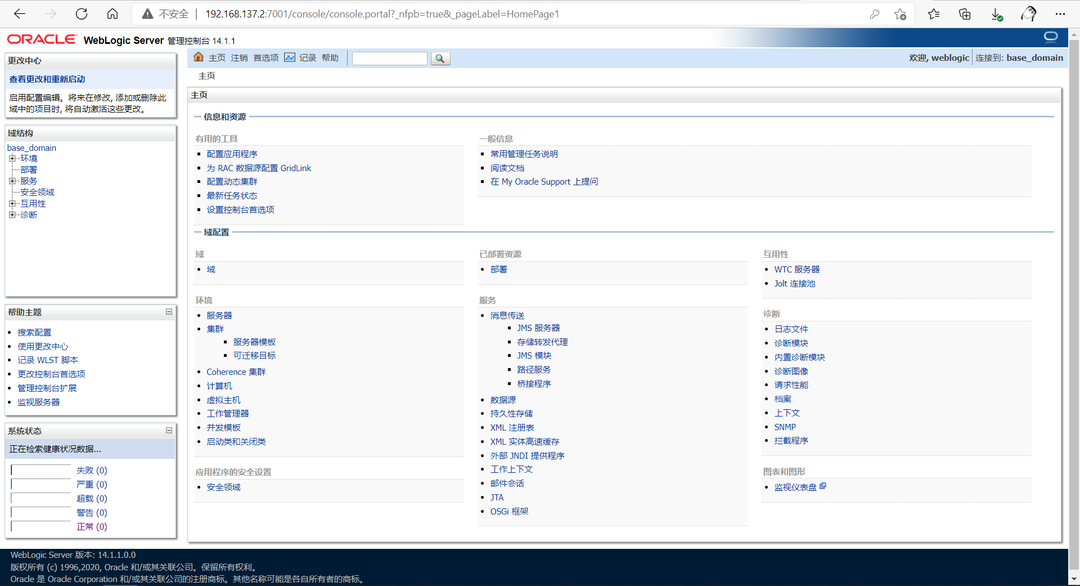Click the browser home icon
The image size is (1080, 586).
coord(112,14)
